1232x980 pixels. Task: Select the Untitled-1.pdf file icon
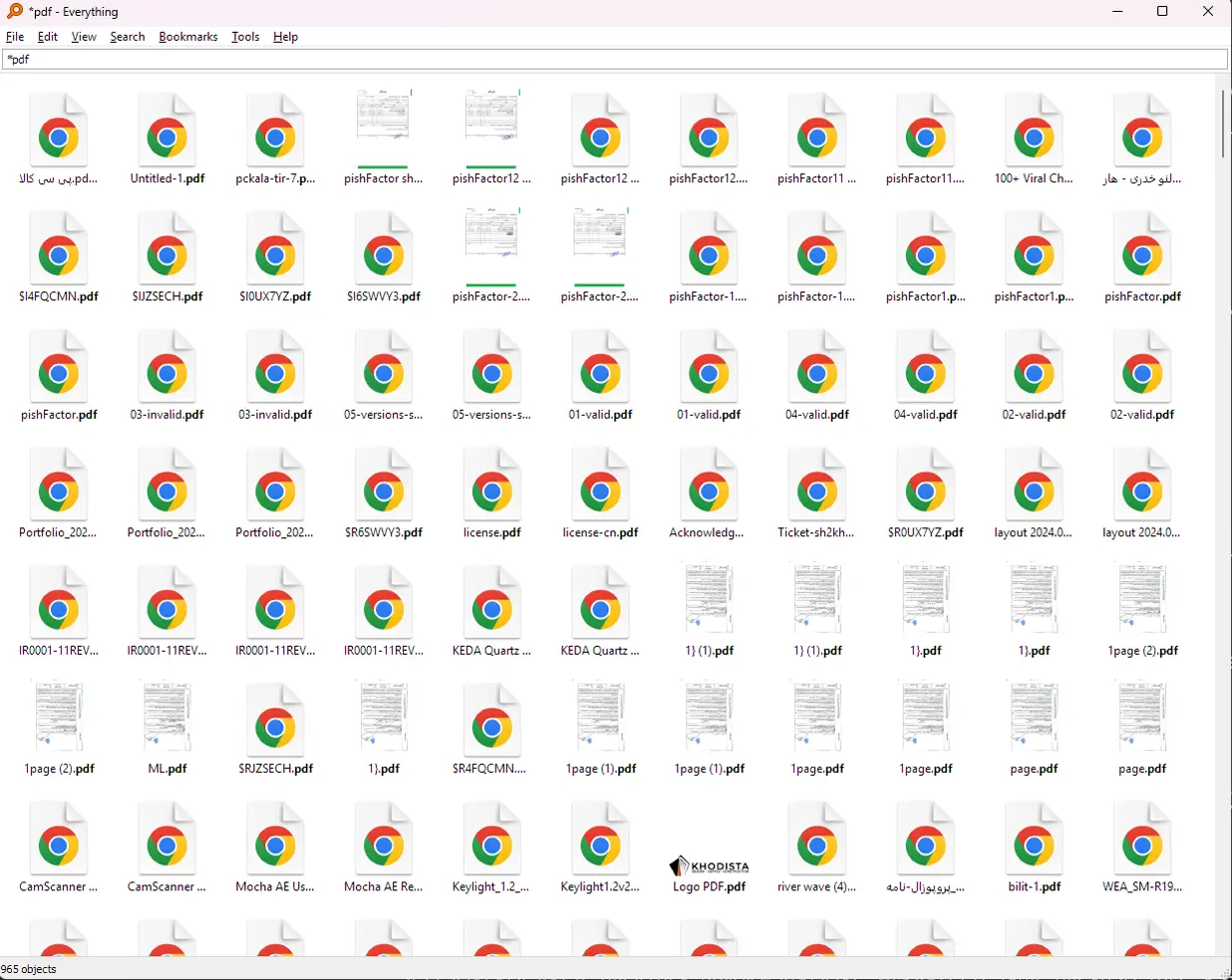(x=167, y=130)
